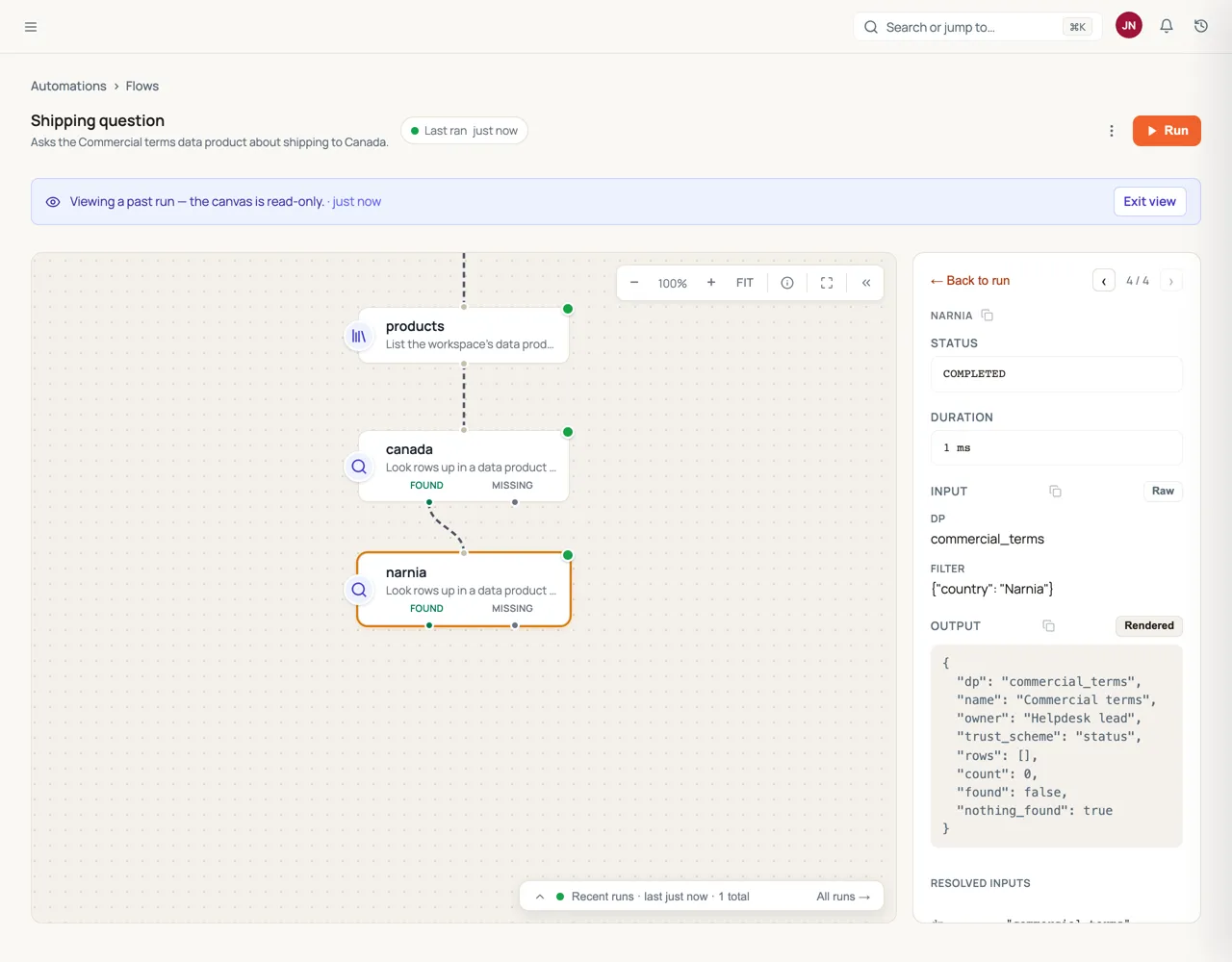
Task: Copy the OUTPUT section contents
Action: (x=1049, y=626)
